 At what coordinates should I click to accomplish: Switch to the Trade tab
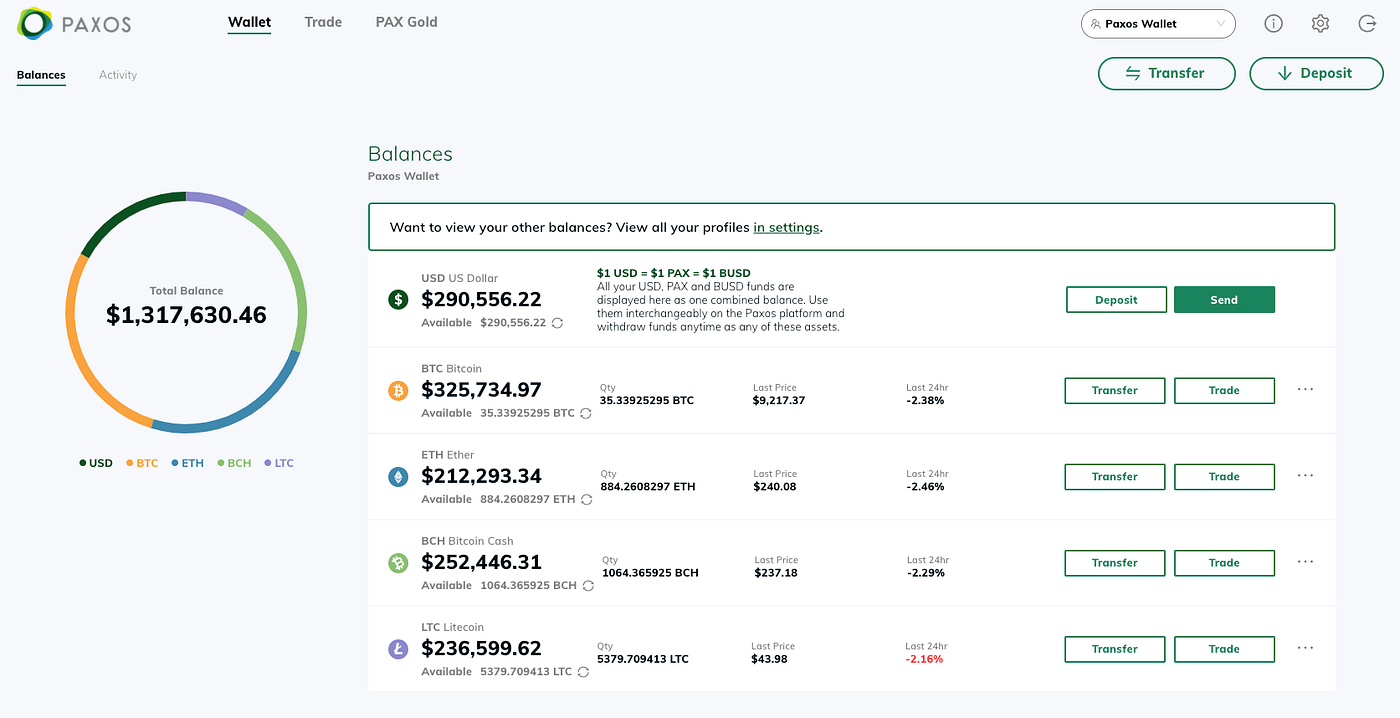323,22
